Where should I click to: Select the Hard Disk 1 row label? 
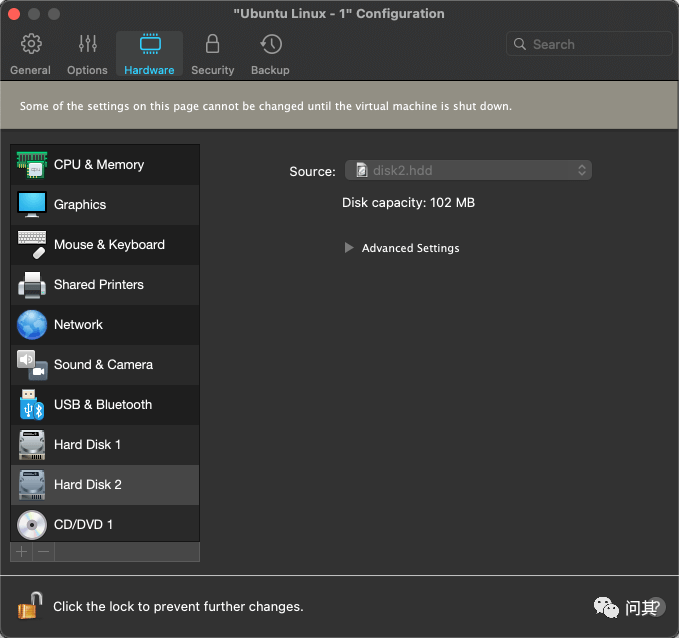(x=87, y=445)
